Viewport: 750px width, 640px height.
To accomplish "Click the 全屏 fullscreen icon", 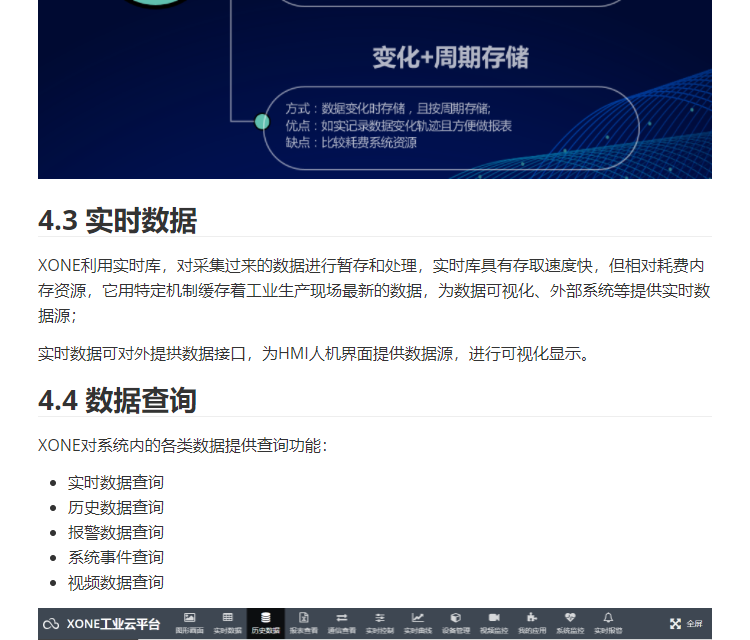I will (x=675, y=624).
